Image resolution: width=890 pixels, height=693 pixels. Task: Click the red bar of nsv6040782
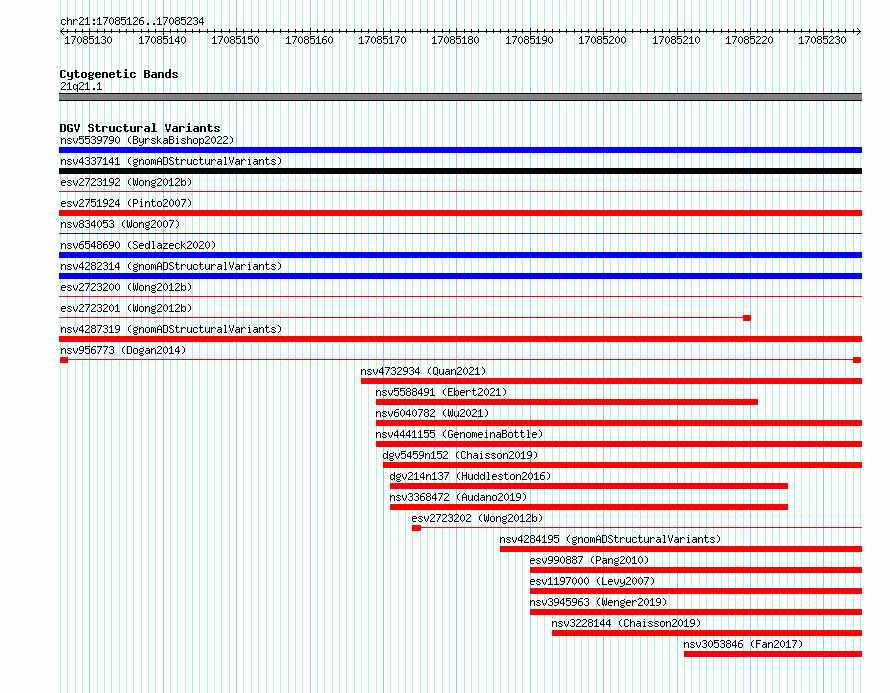(x=619, y=423)
